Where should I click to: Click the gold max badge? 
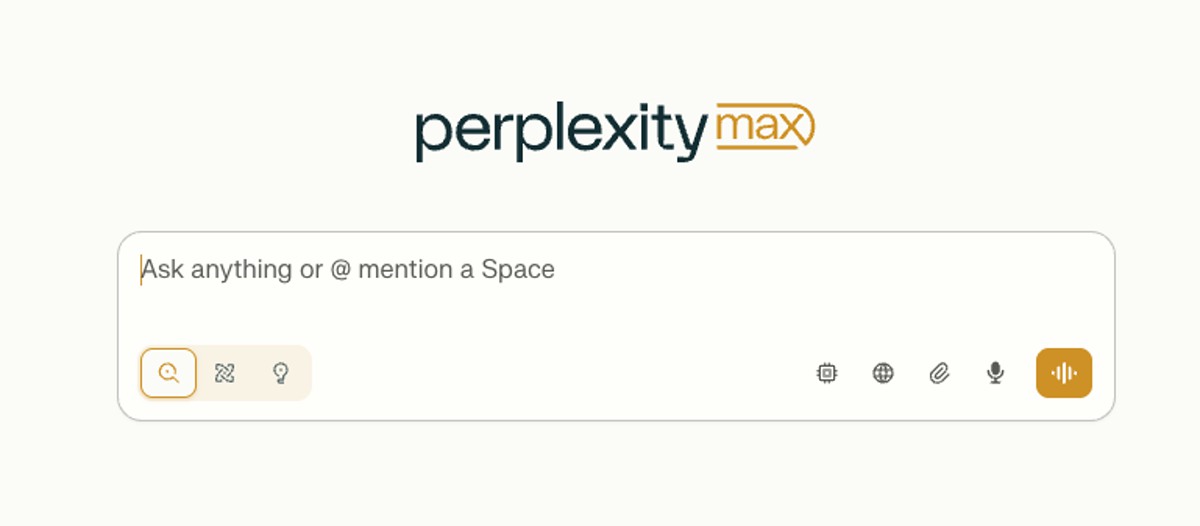point(766,127)
